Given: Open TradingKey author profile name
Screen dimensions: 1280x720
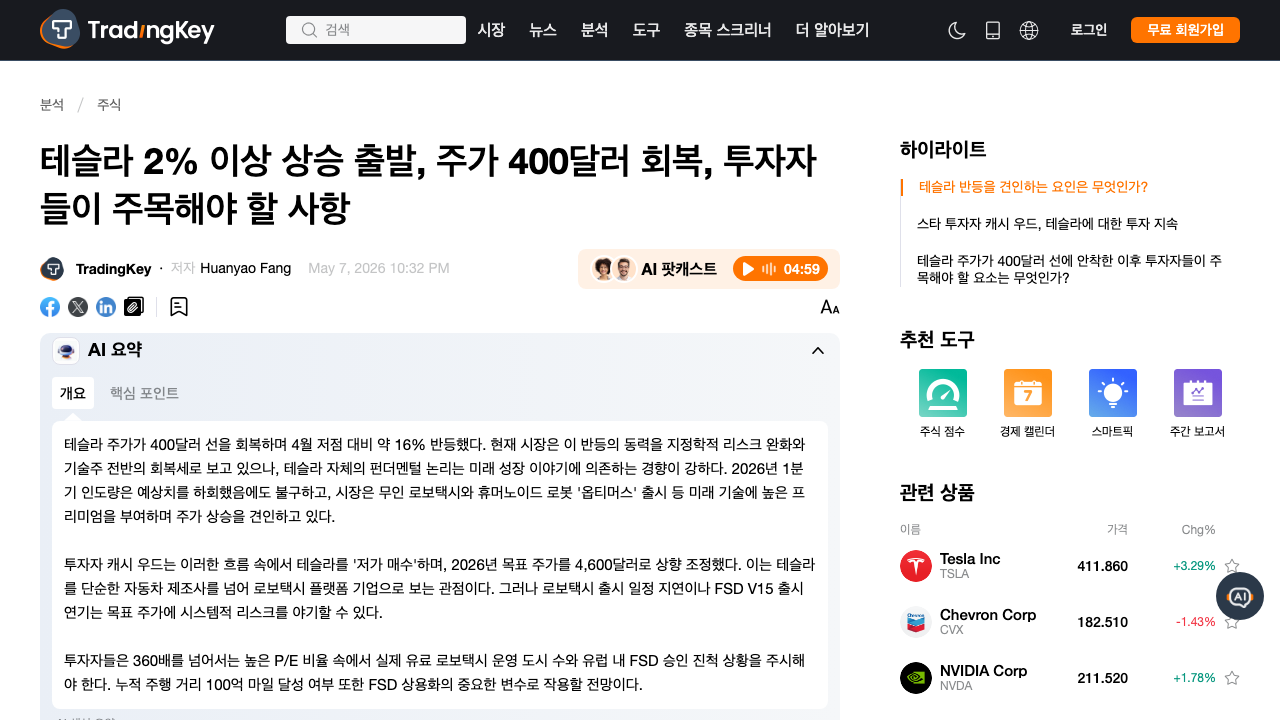Looking at the screenshot, I should click(x=114, y=269).
